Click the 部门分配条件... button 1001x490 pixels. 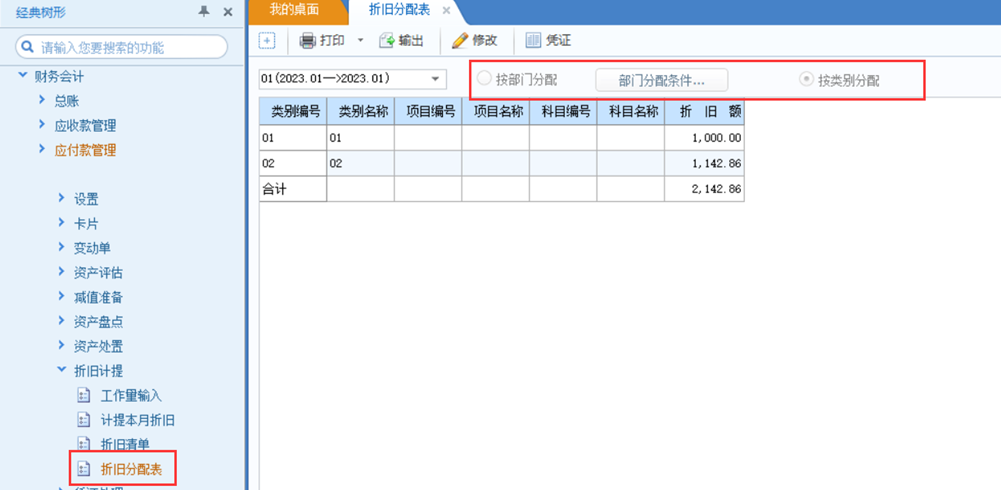pyautogui.click(x=661, y=80)
